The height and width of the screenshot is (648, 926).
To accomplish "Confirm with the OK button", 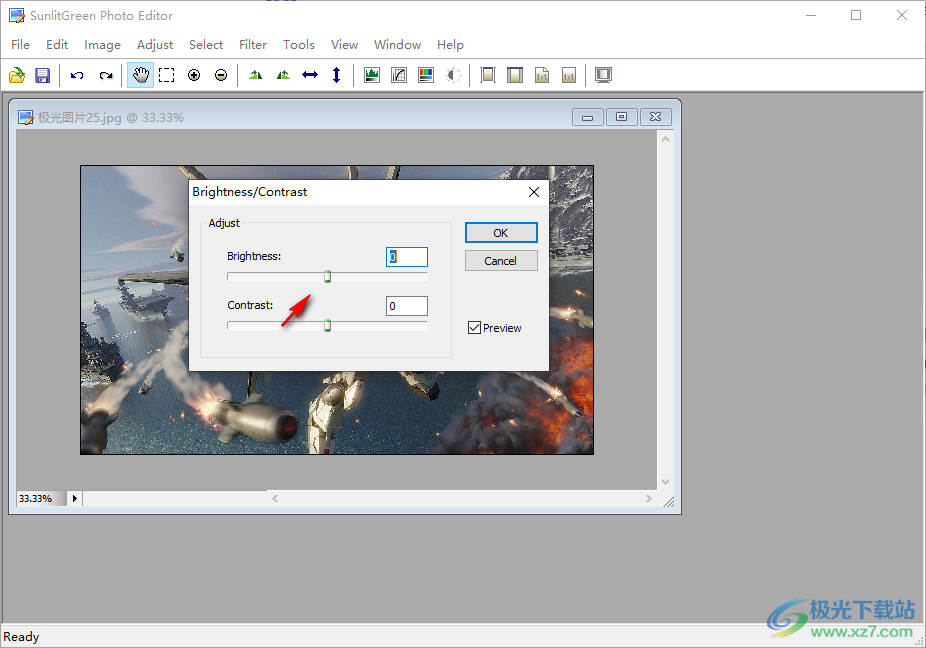I will [501, 233].
